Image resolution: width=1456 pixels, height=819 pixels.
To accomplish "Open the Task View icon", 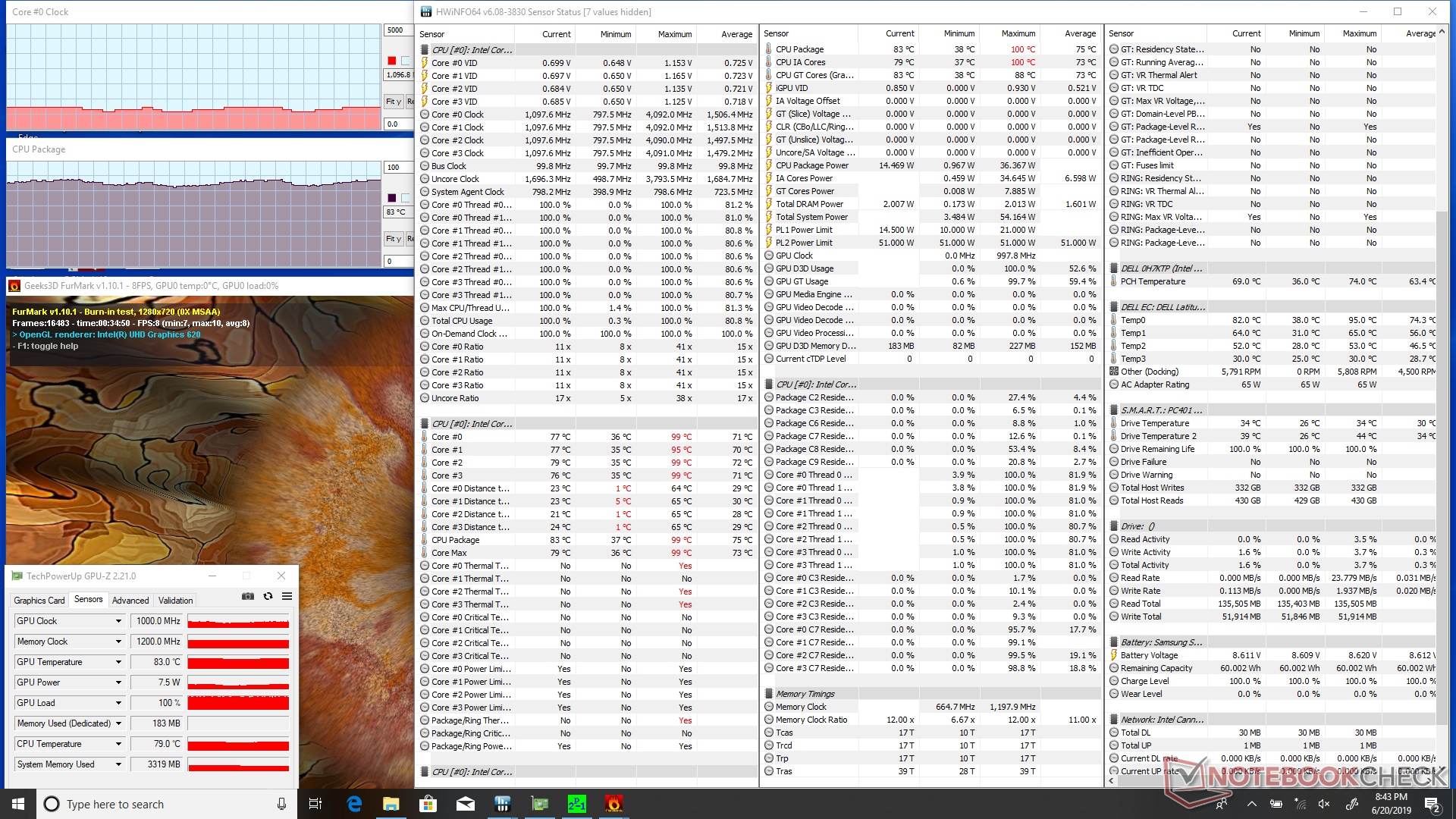I will pyautogui.click(x=315, y=804).
